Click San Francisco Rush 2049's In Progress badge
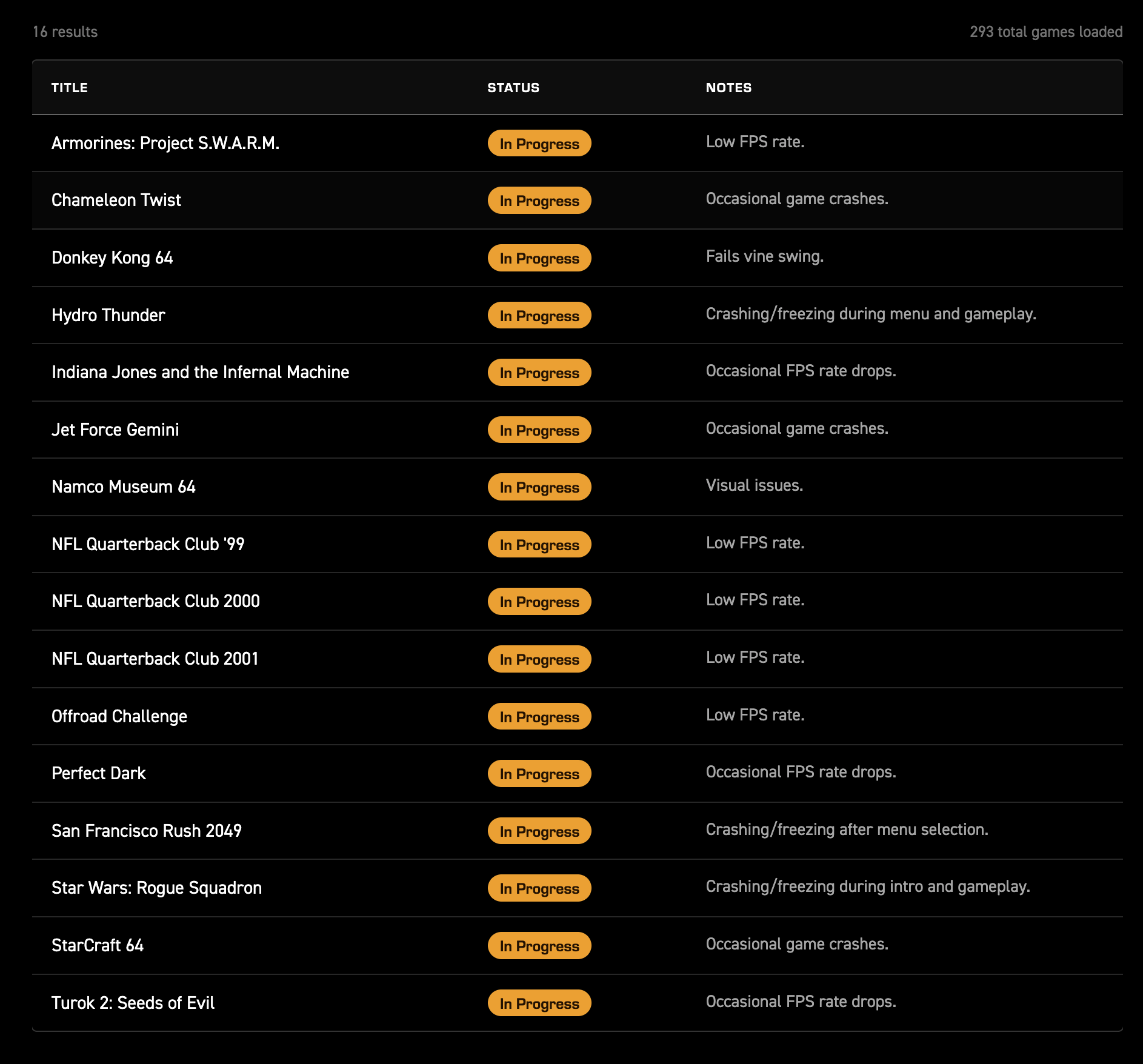This screenshot has height=1064, width=1143. [539, 831]
